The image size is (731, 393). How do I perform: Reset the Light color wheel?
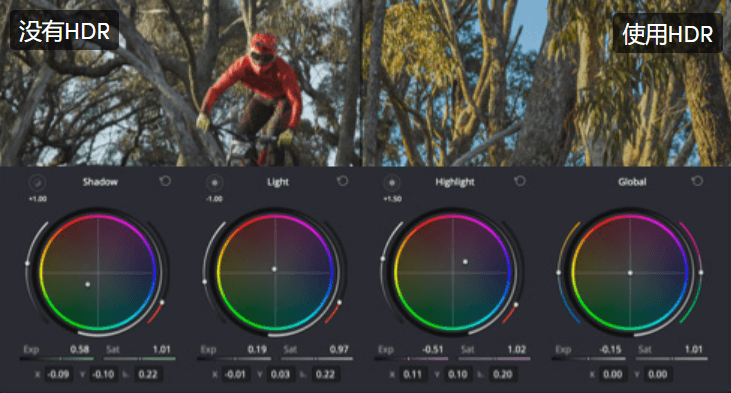click(x=342, y=181)
